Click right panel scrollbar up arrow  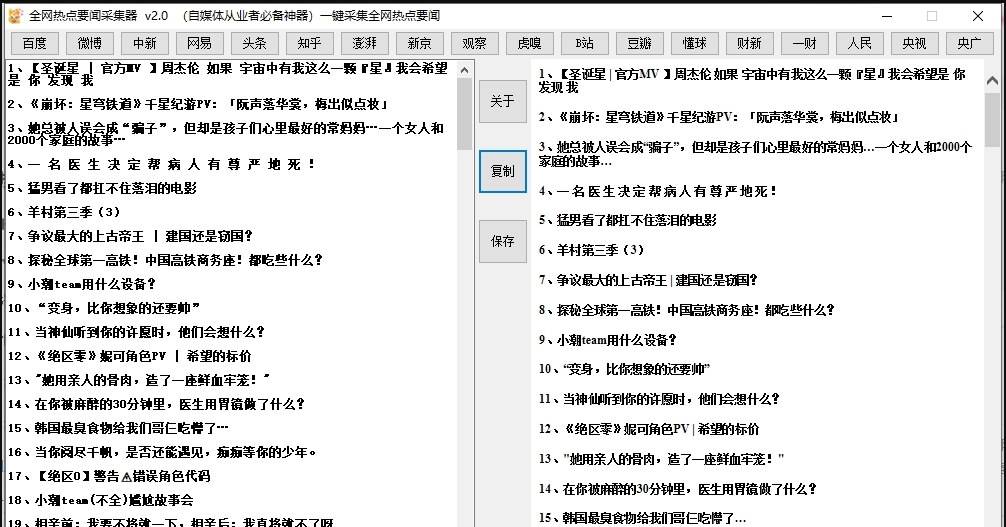coord(992,81)
